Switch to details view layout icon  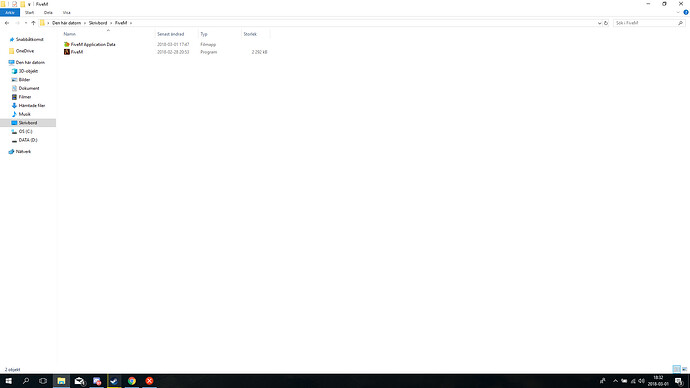coord(676,369)
